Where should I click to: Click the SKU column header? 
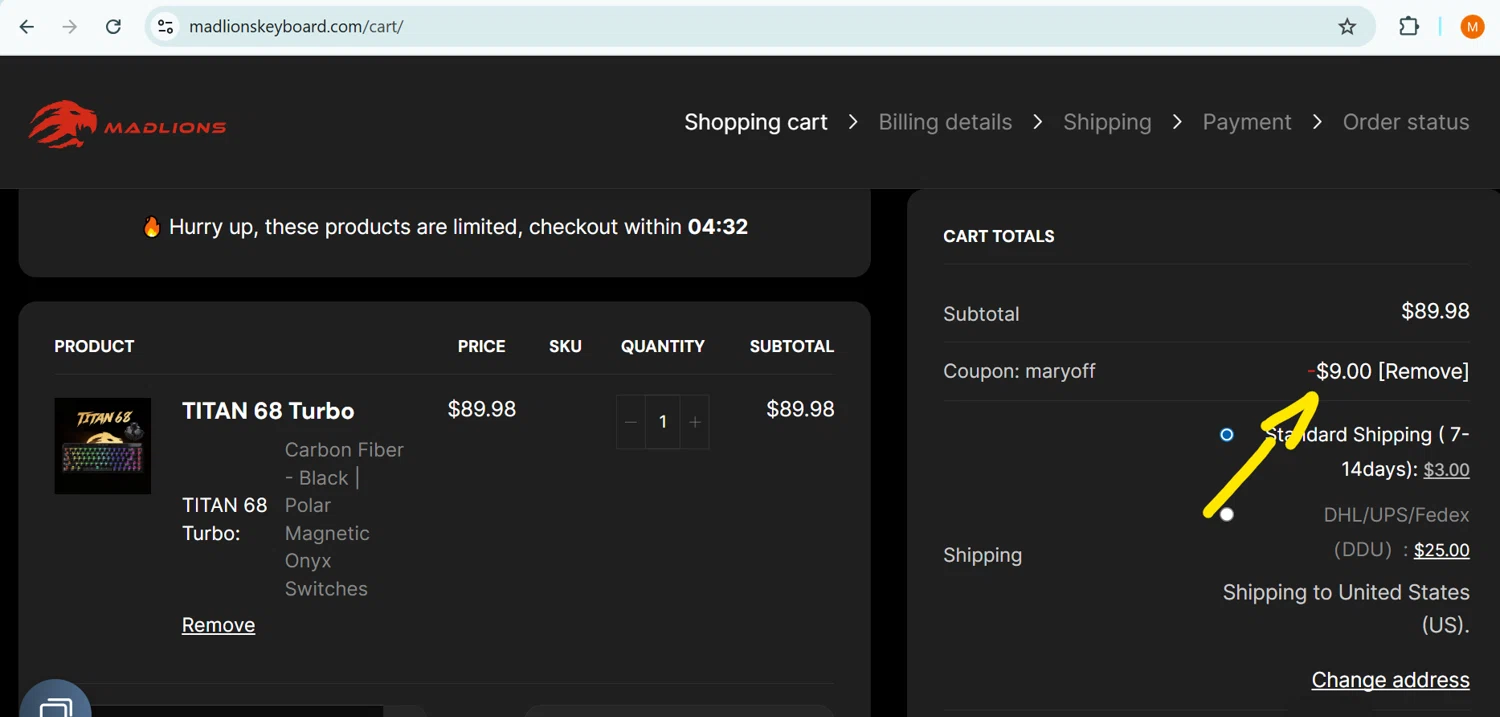[565, 346]
